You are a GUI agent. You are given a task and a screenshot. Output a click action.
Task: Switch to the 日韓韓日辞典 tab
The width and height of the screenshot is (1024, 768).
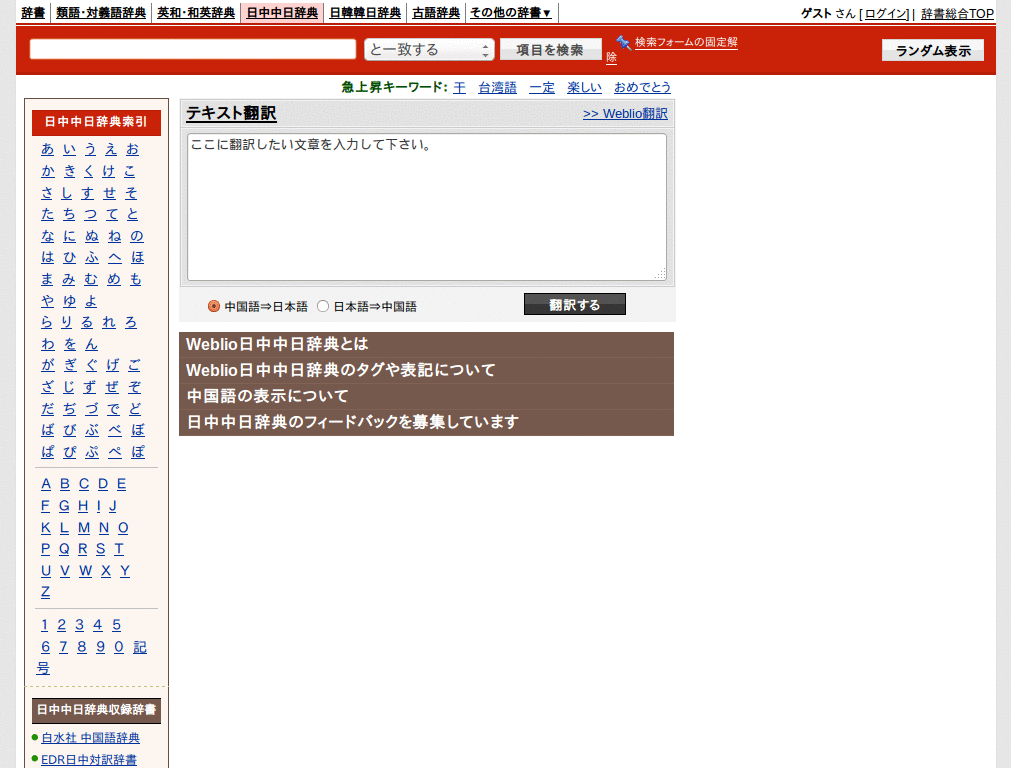click(x=365, y=13)
